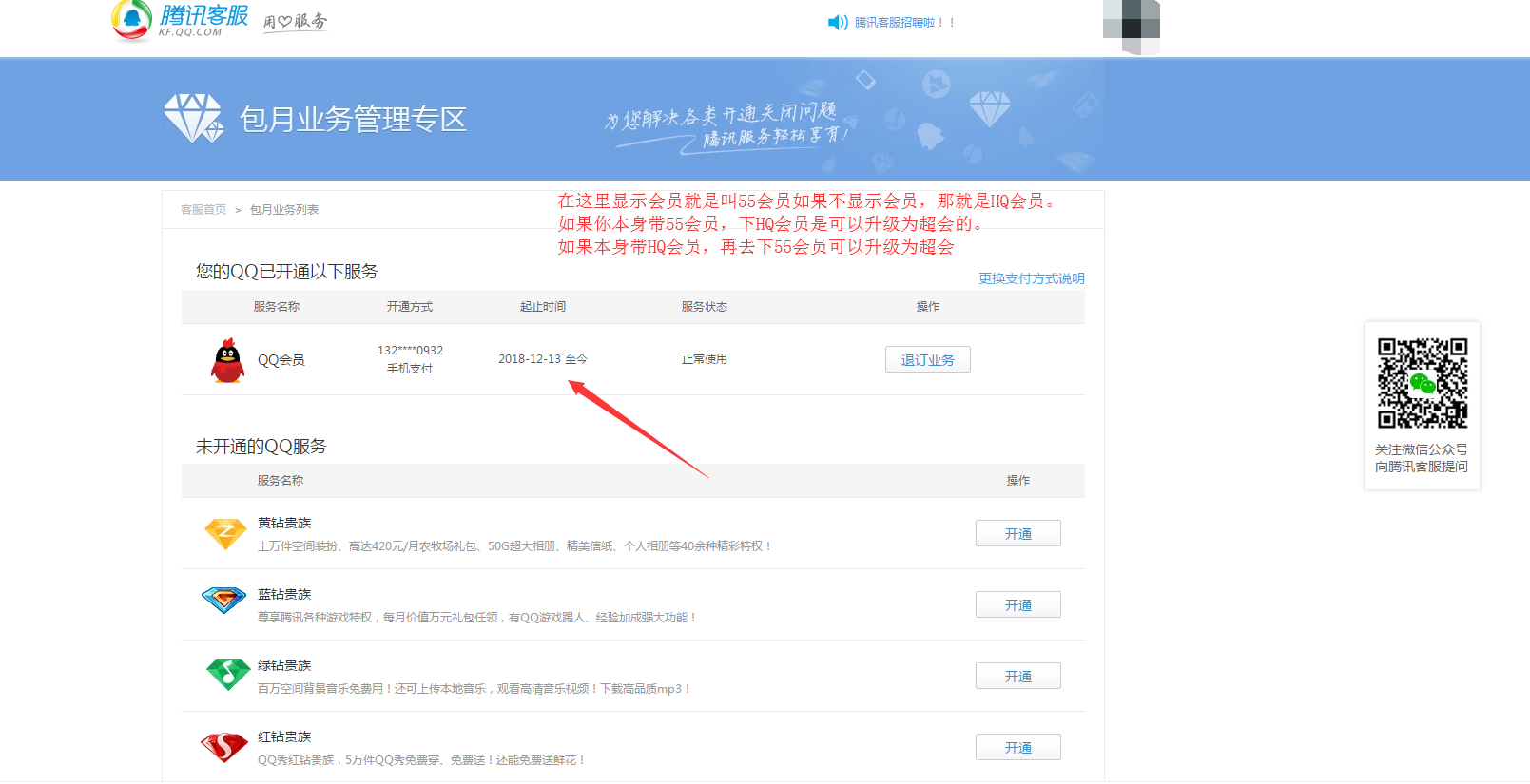Click 红钻贵族 service name text
This screenshot has height=784, width=1530.
(x=284, y=737)
